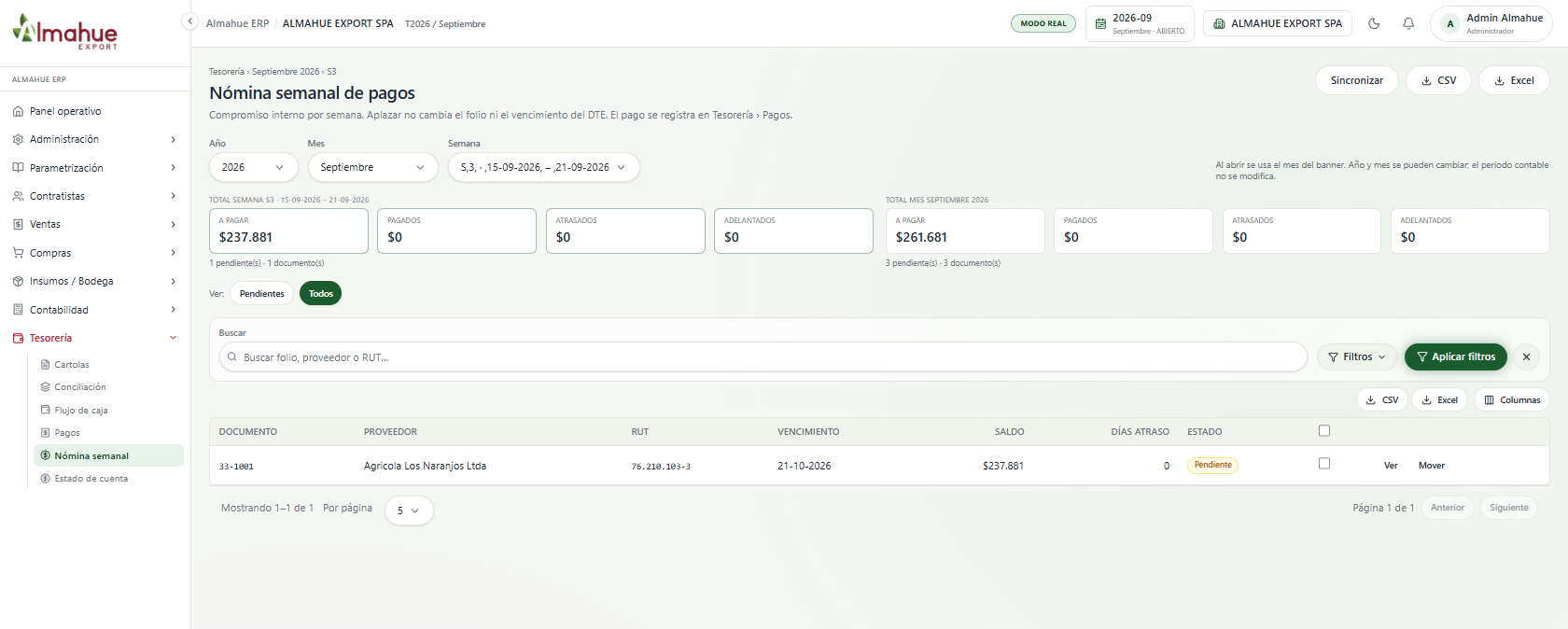This screenshot has height=629, width=1568.
Task: Collapse the Tesorería menu
Action: coord(95,338)
